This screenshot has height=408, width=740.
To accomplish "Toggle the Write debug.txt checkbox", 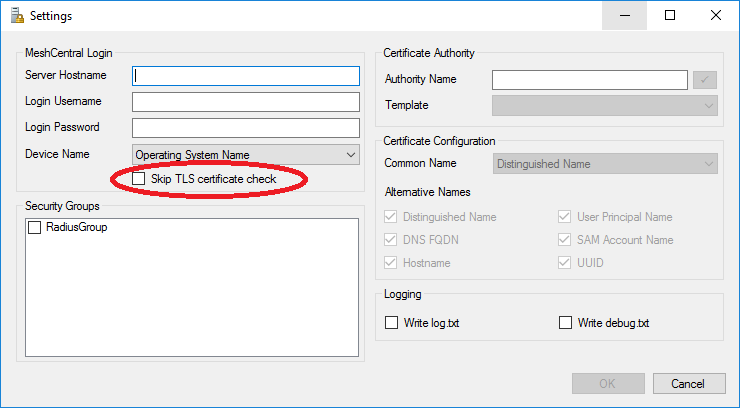I will pos(565,323).
